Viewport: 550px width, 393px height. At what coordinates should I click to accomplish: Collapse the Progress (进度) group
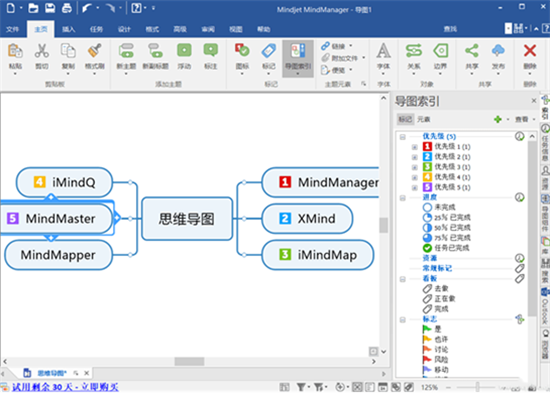(x=403, y=198)
